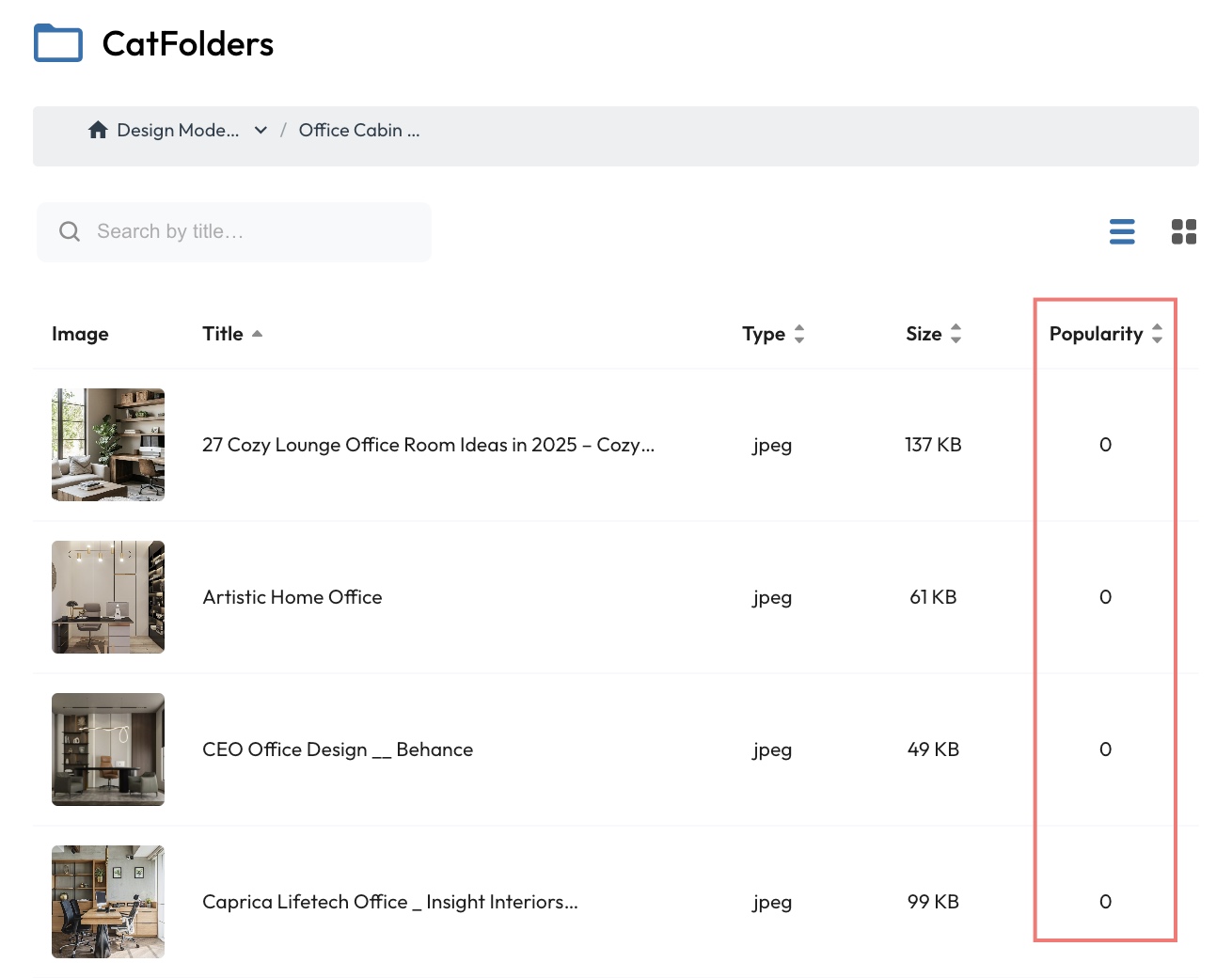Open the Caprica Lifetech Office thumbnail
This screenshot has height=978, width=1232.
click(x=108, y=902)
